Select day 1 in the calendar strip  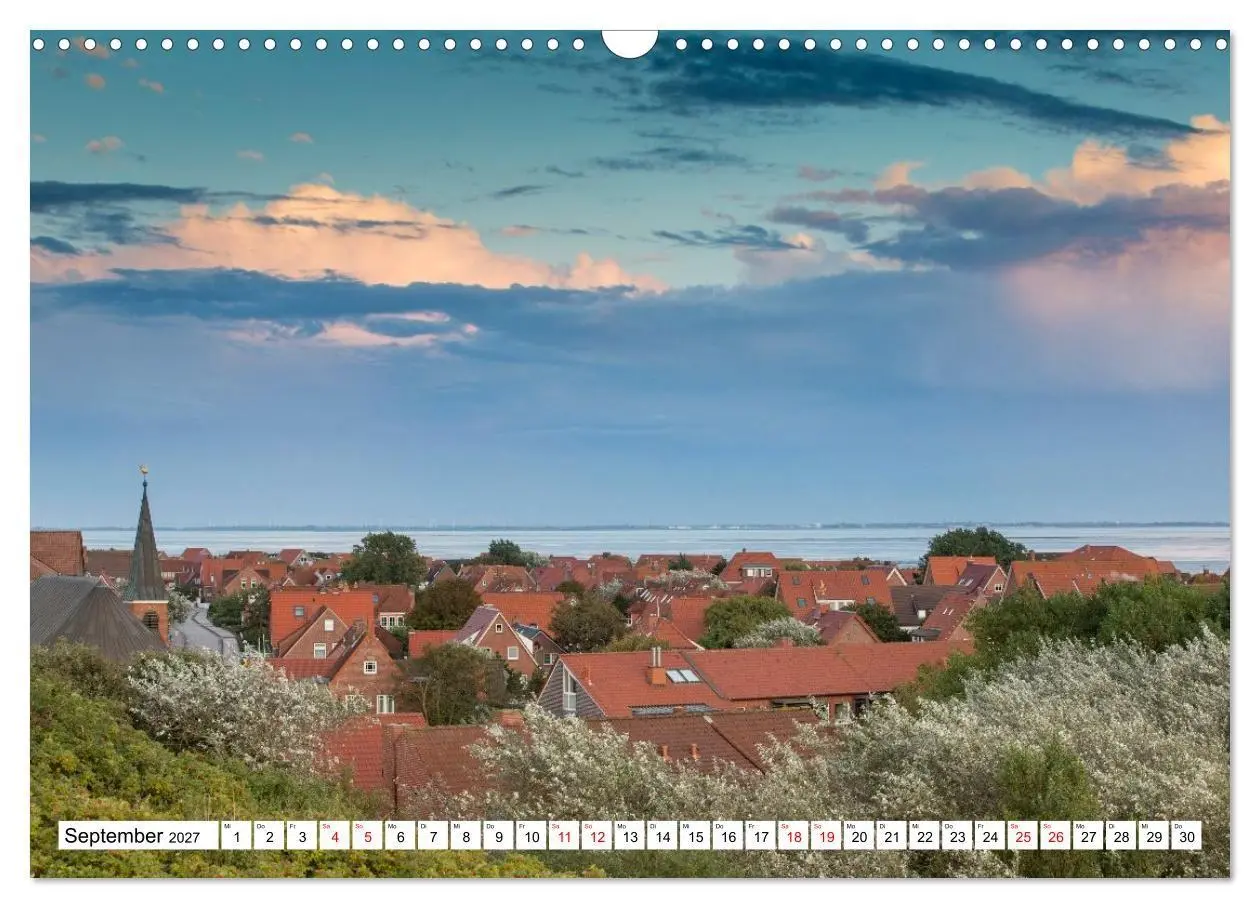pos(236,836)
